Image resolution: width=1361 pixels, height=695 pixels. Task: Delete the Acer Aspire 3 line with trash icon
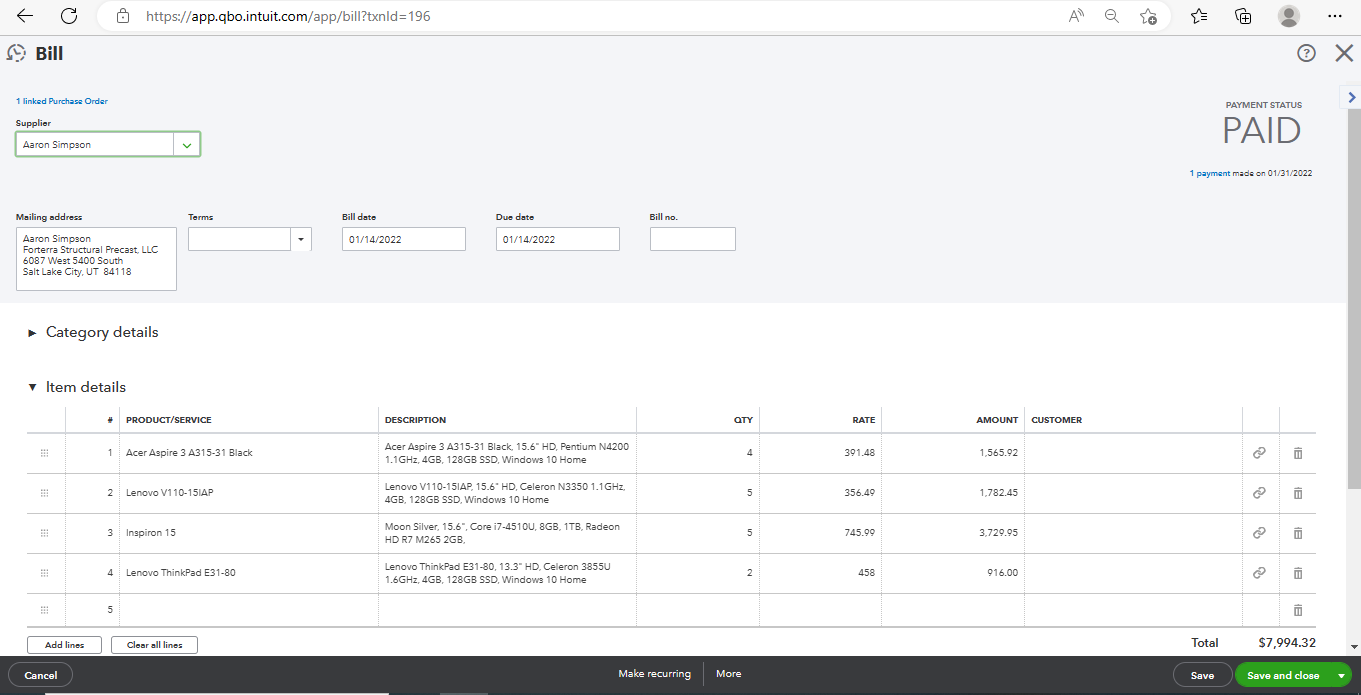[x=1298, y=453]
